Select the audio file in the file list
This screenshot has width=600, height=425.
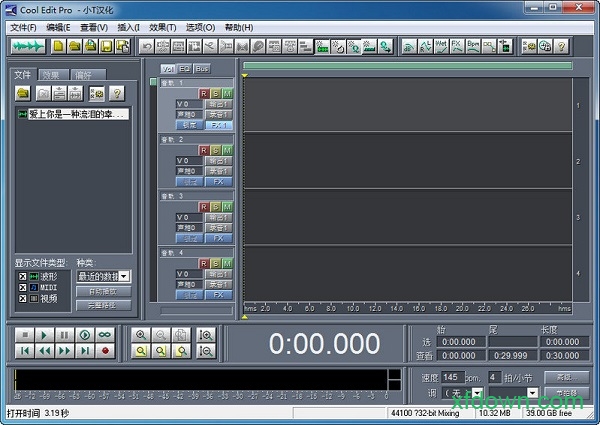tap(73, 114)
